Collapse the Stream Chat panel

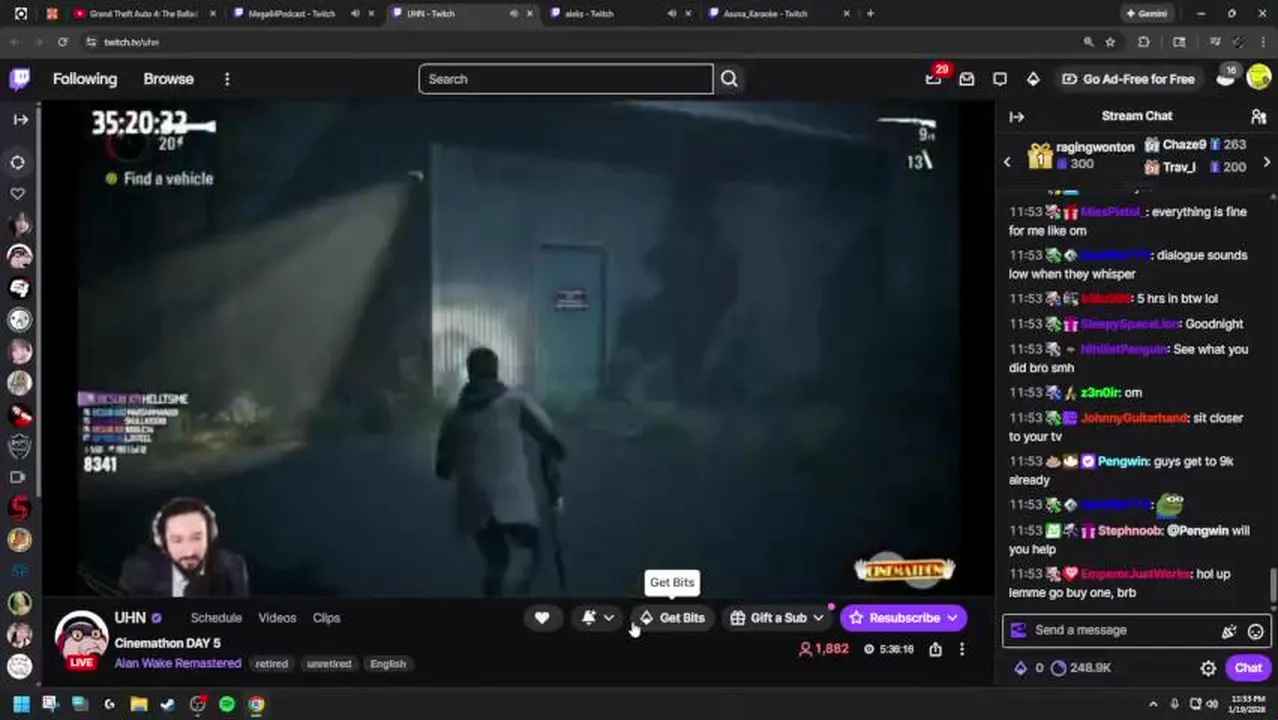(1017, 117)
